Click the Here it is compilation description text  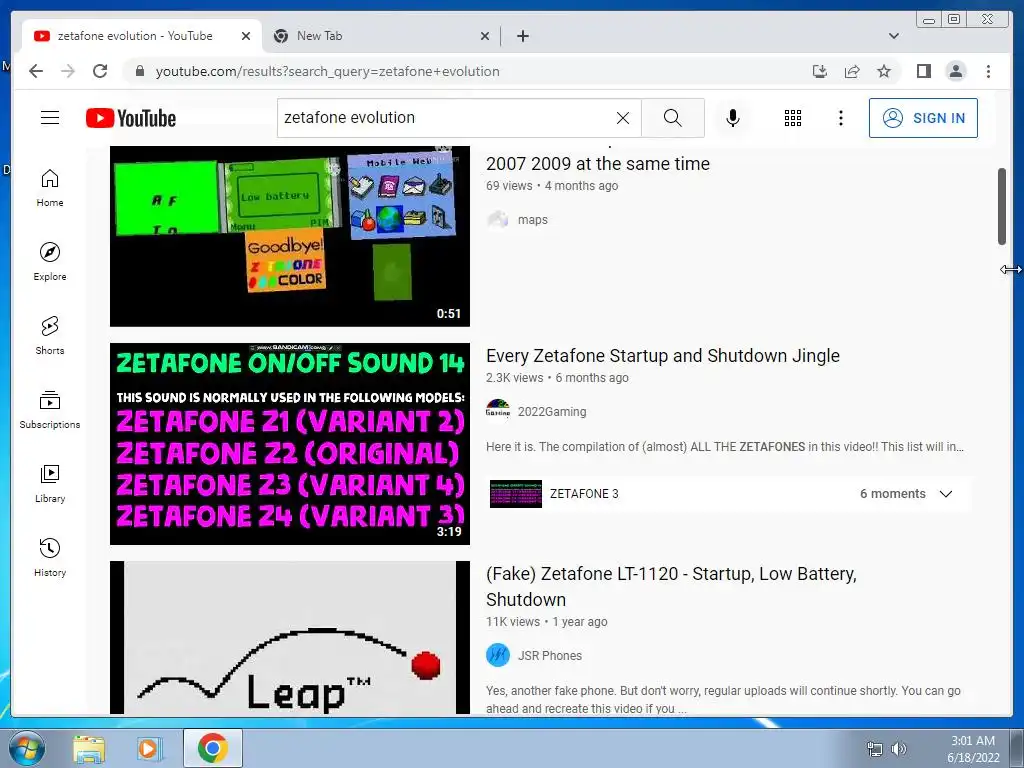725,447
